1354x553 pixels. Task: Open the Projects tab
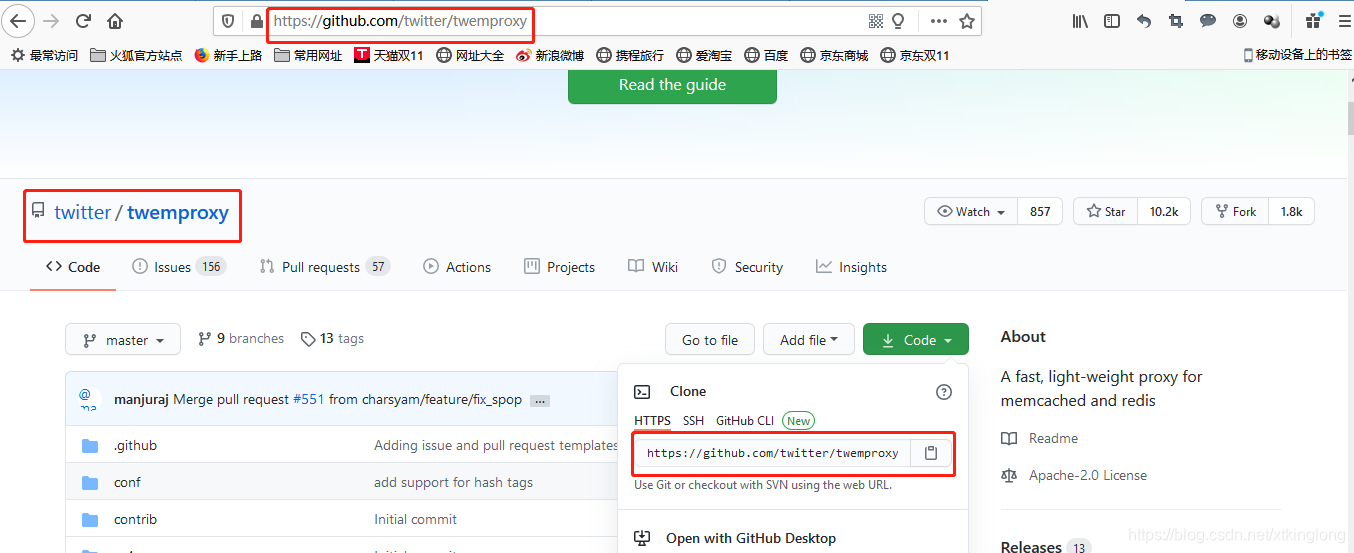point(560,267)
